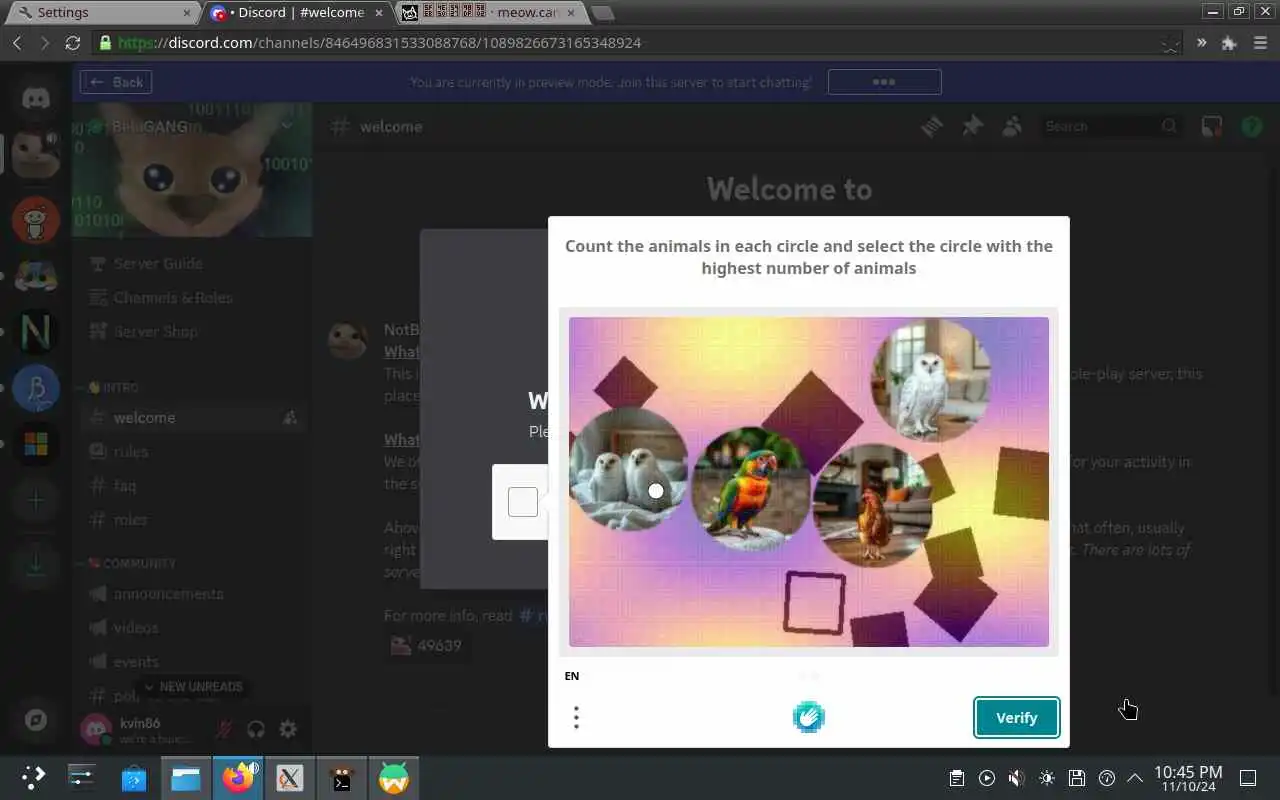
Task: Click the Back button in preview banner
Action: [x=116, y=82]
